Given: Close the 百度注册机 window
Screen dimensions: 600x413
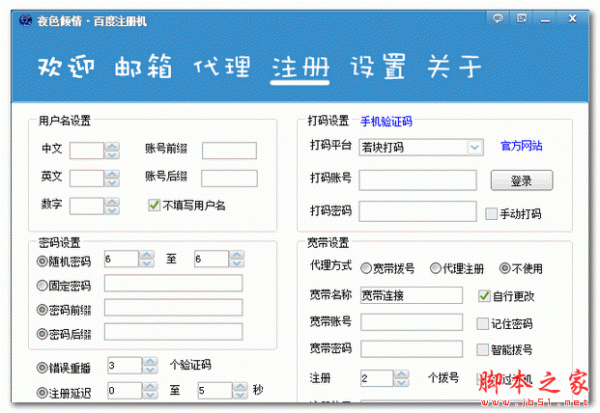Looking at the screenshot, I should [x=572, y=18].
